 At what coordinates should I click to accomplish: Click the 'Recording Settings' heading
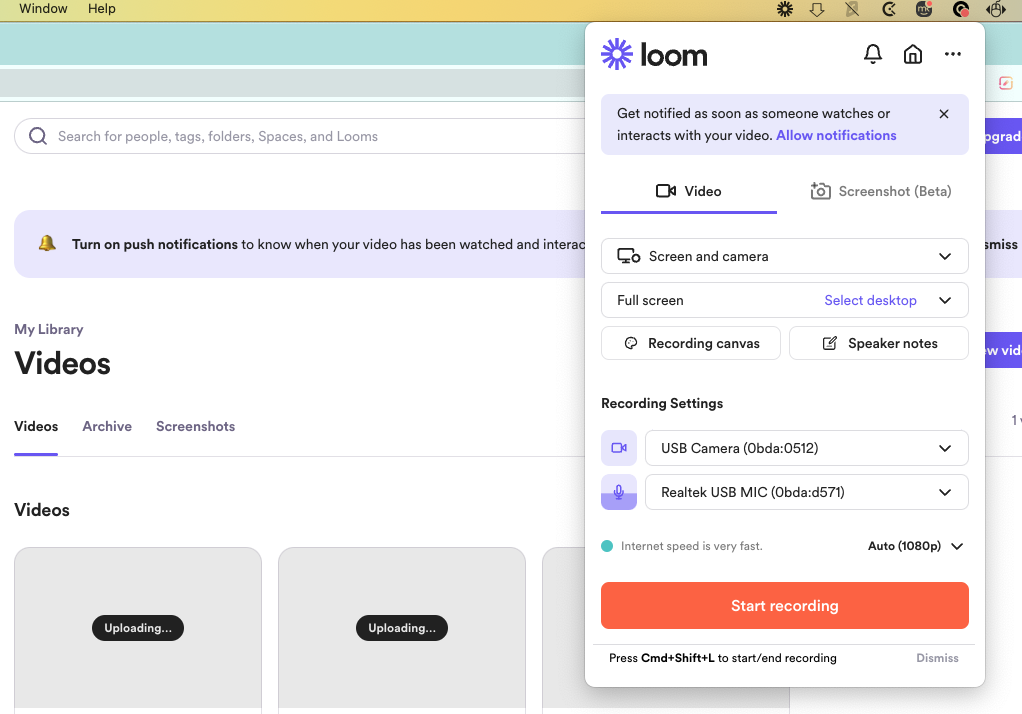[x=662, y=404]
